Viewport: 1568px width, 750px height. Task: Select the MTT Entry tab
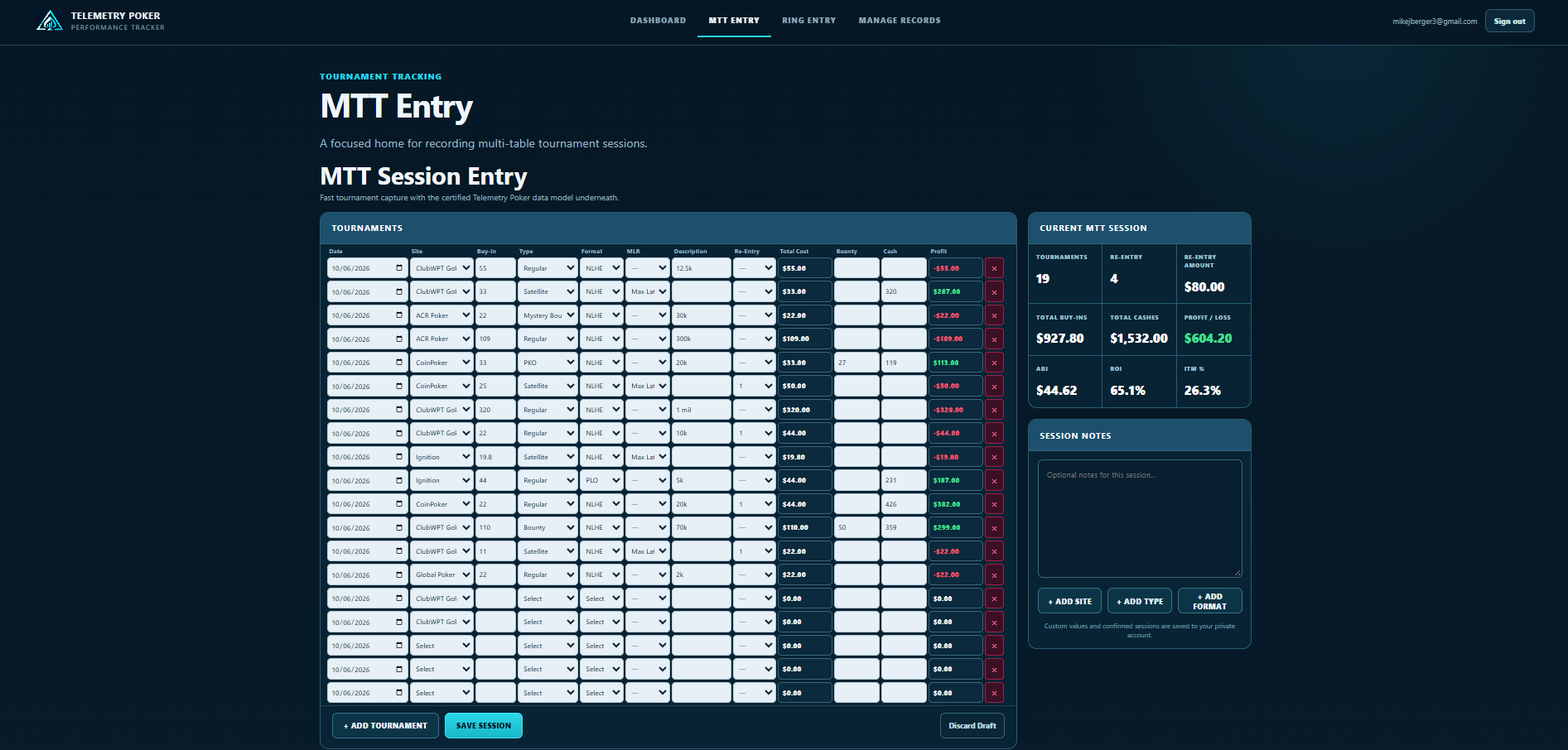(x=734, y=21)
